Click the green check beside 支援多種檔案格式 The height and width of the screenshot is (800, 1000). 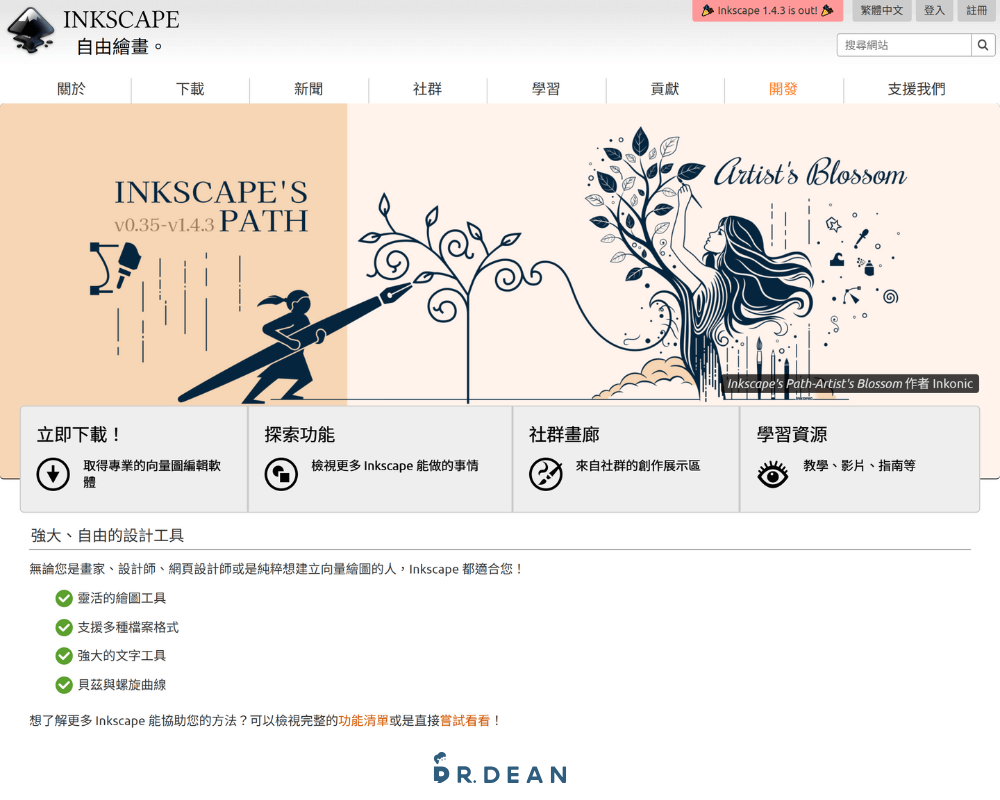click(x=64, y=628)
